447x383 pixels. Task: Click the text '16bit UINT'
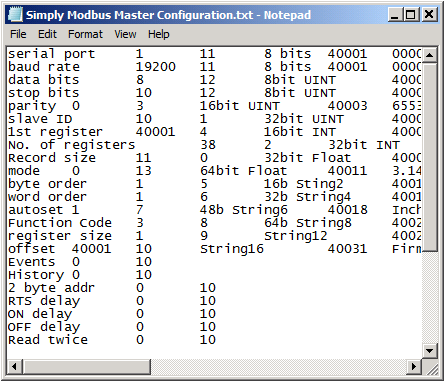click(x=240, y=106)
